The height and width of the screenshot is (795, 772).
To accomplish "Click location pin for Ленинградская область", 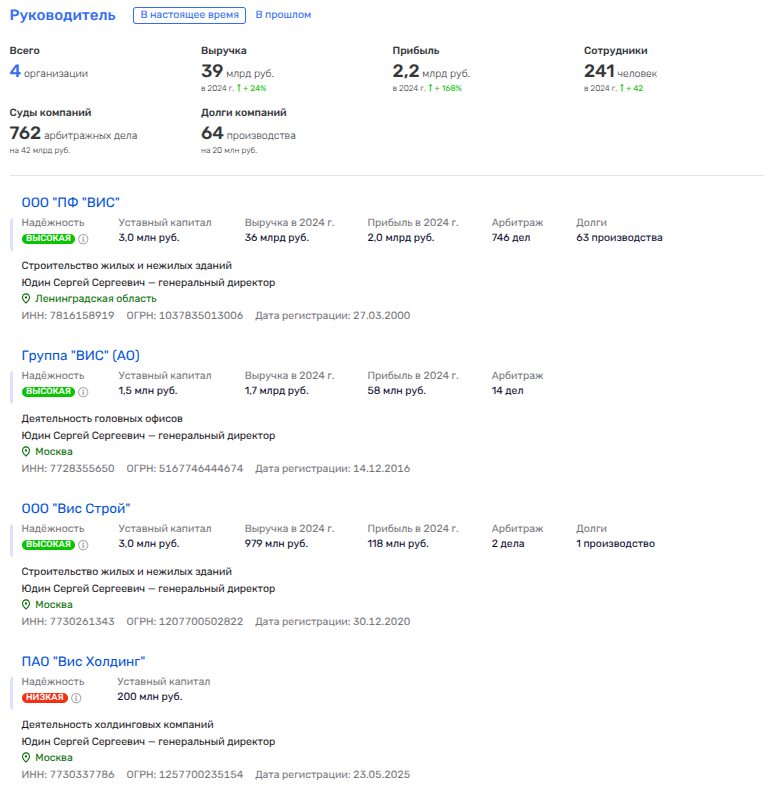I will (27, 299).
